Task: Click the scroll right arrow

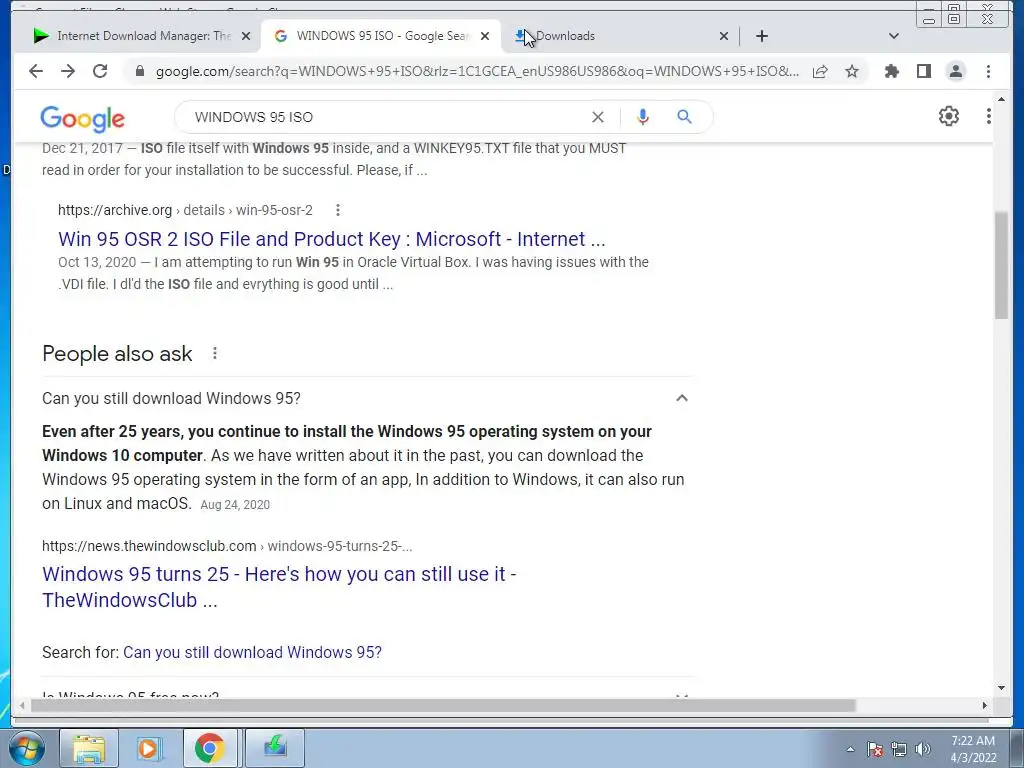Action: coord(985,705)
